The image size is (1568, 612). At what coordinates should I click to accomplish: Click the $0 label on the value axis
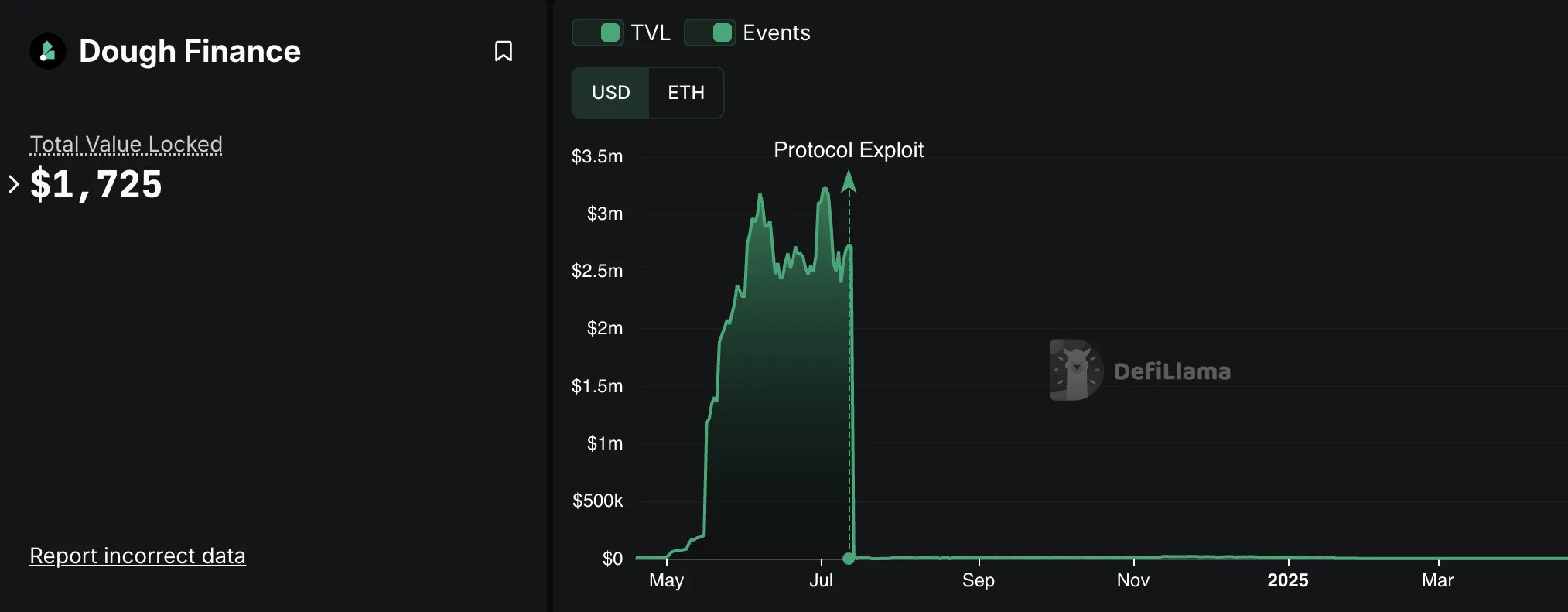point(612,559)
